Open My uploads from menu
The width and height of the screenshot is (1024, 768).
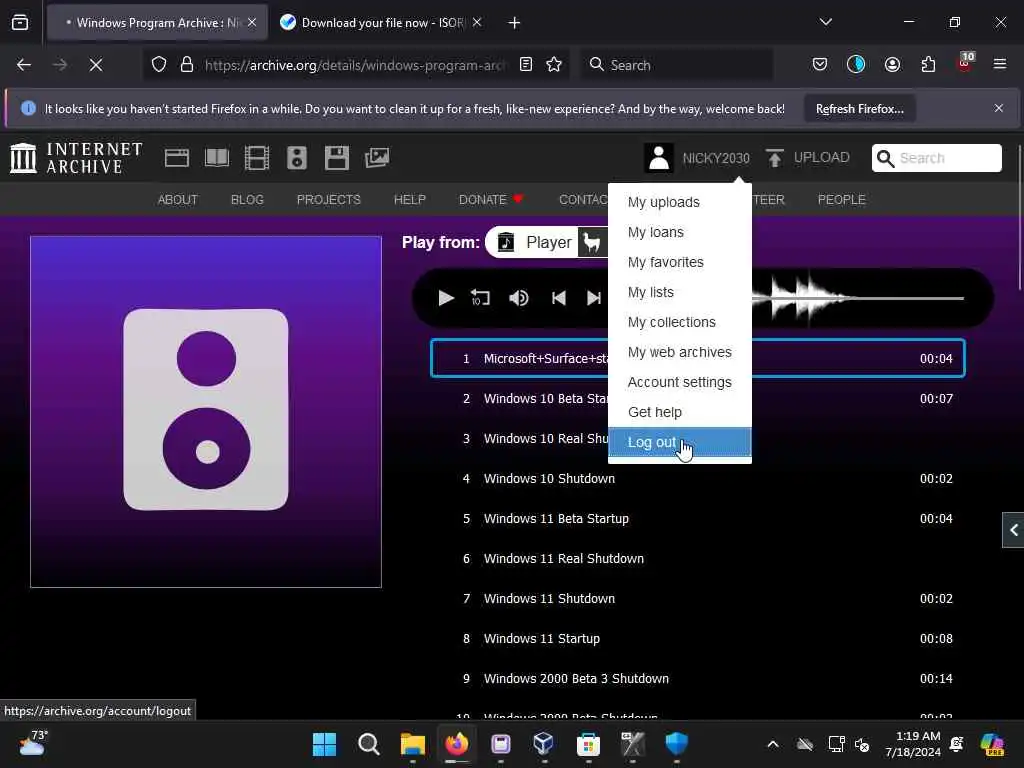[x=680, y=202]
